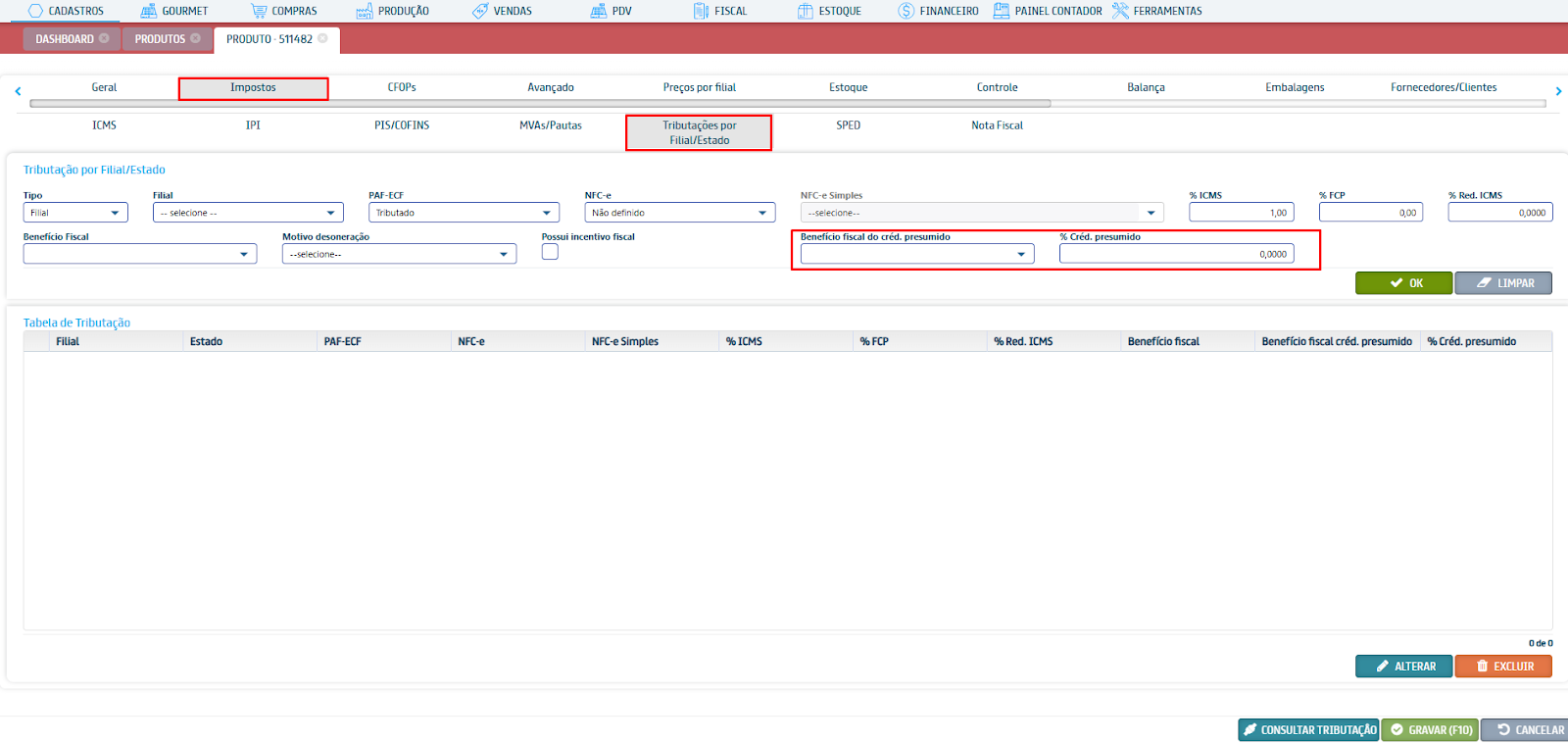Close the Dashboard tab
Viewport: 1568px width, 744px height.
pos(104,38)
